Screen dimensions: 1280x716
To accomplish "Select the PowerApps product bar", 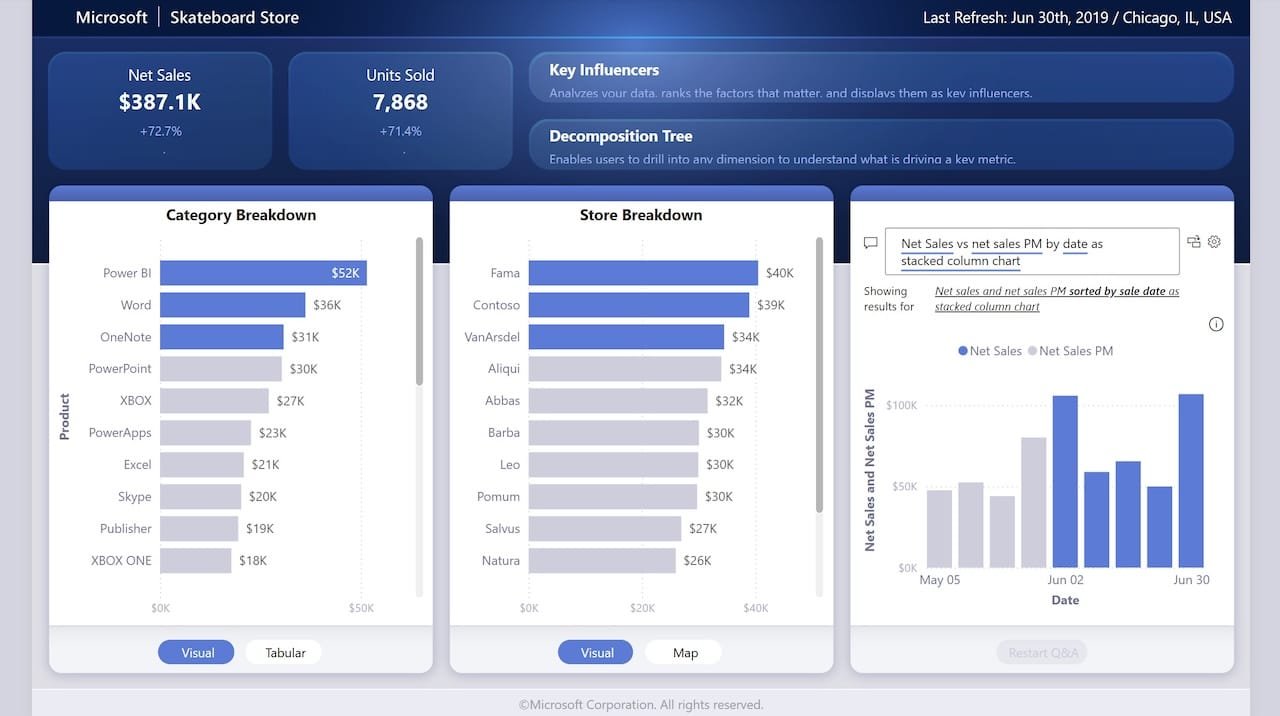I will (205, 433).
